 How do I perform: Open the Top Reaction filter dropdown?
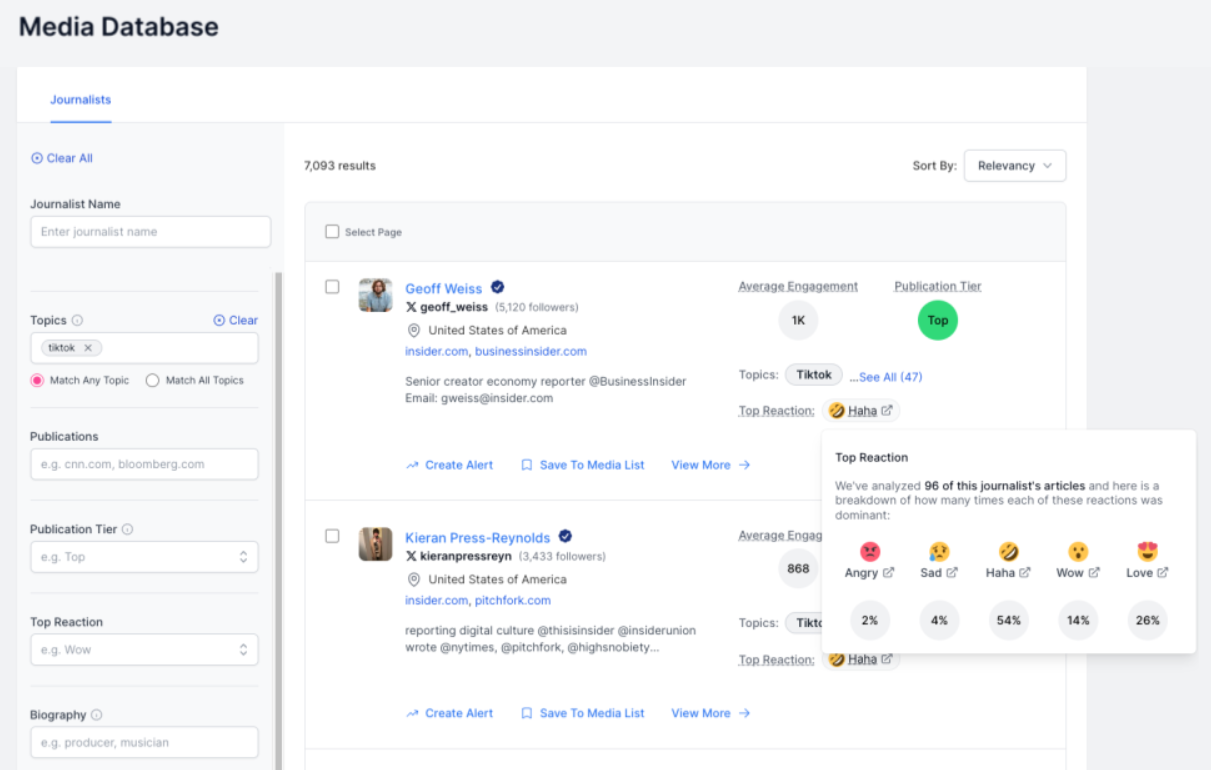point(144,650)
